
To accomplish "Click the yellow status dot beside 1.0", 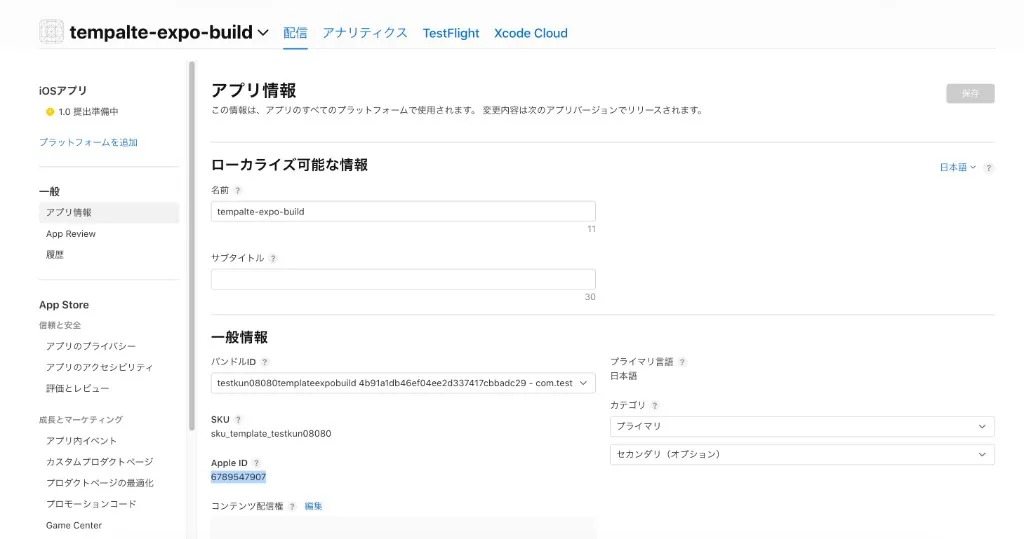I will click(x=50, y=112).
